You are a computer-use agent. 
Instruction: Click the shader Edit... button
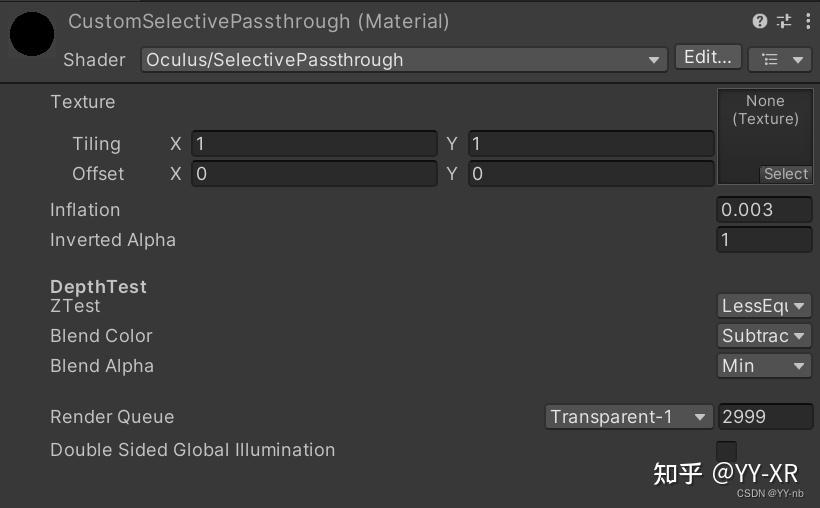pos(708,58)
